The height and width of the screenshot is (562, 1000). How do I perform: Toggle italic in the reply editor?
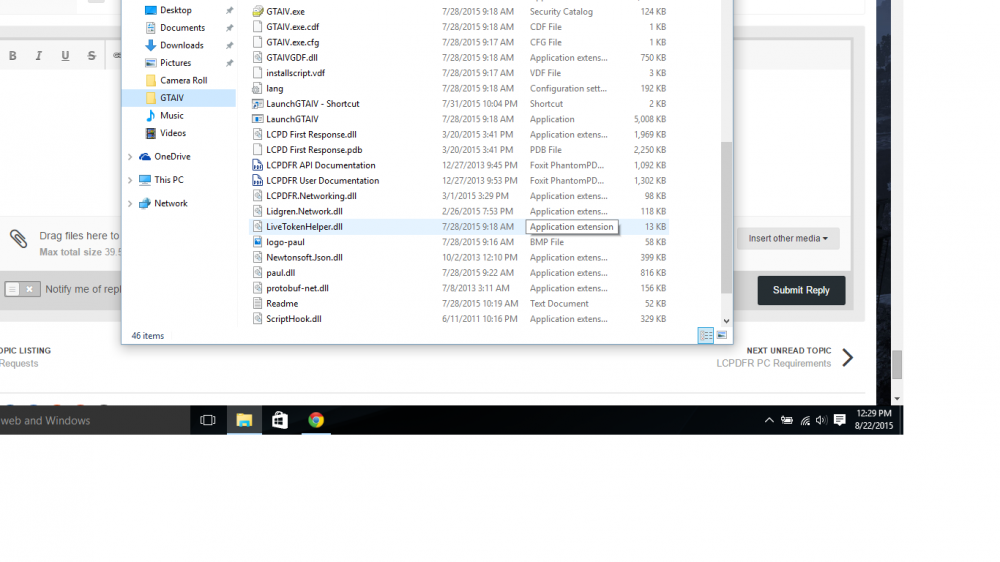[x=39, y=56]
